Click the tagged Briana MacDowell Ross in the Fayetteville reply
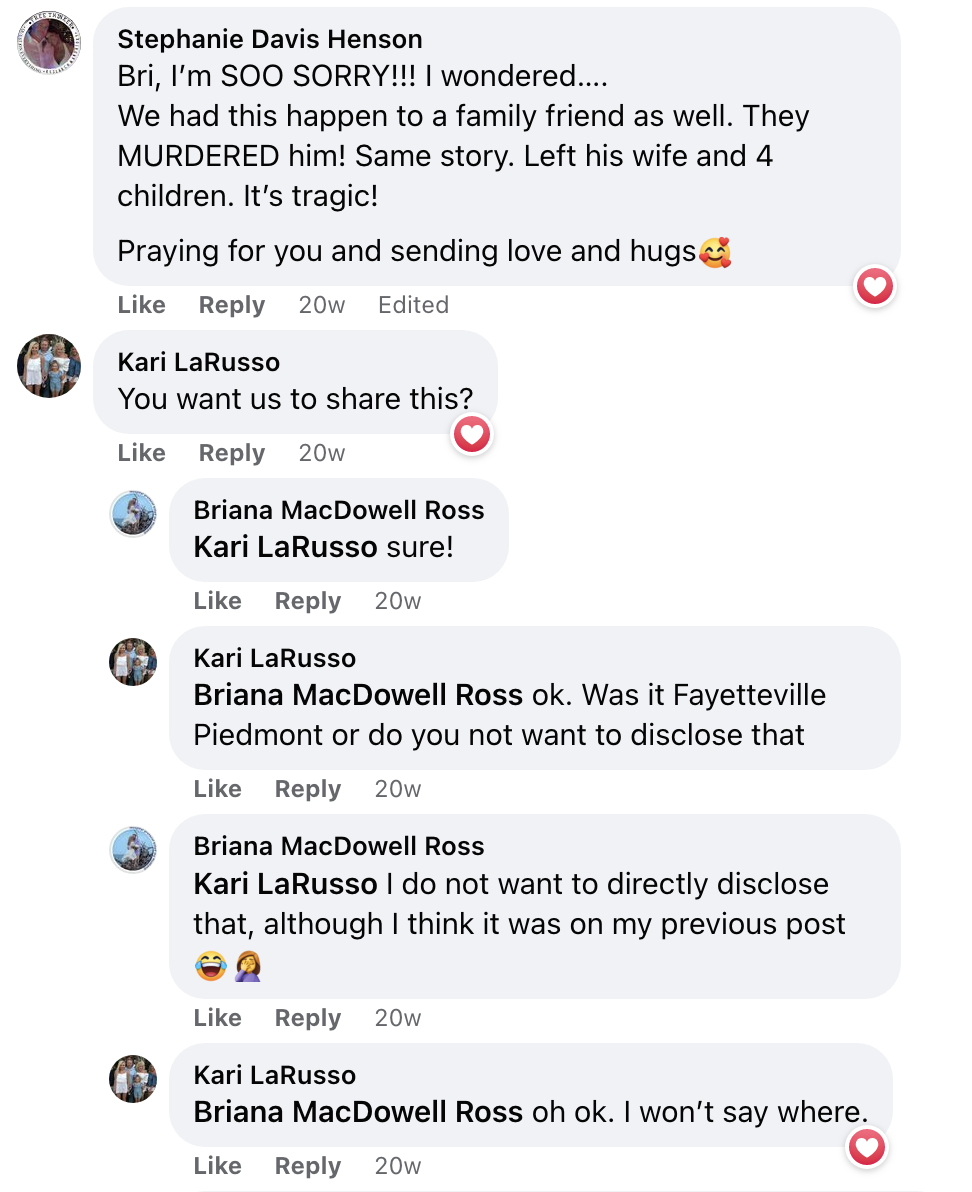Viewport: 972px width, 1192px height. click(x=358, y=696)
